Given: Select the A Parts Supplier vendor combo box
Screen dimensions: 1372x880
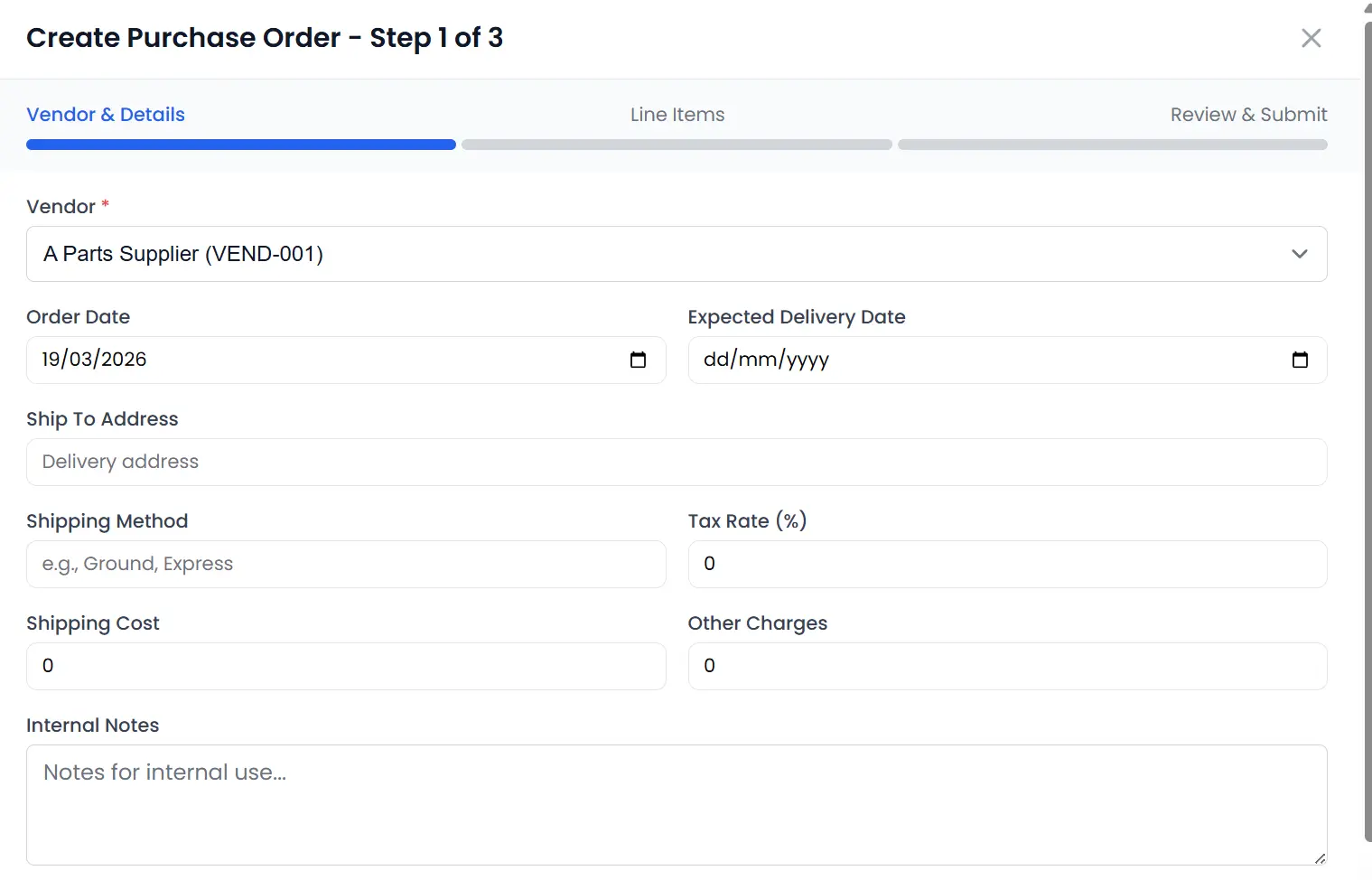Looking at the screenshot, I should click(x=632, y=254).
